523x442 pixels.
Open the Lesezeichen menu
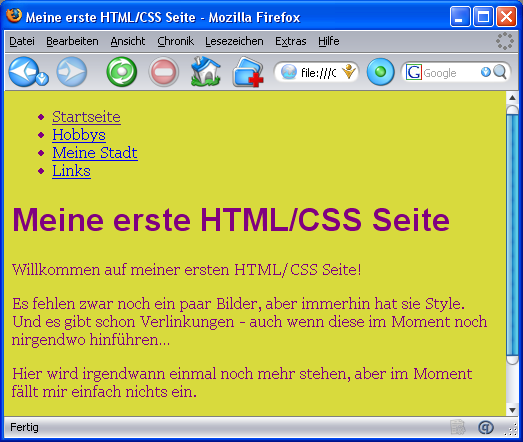pos(234,41)
